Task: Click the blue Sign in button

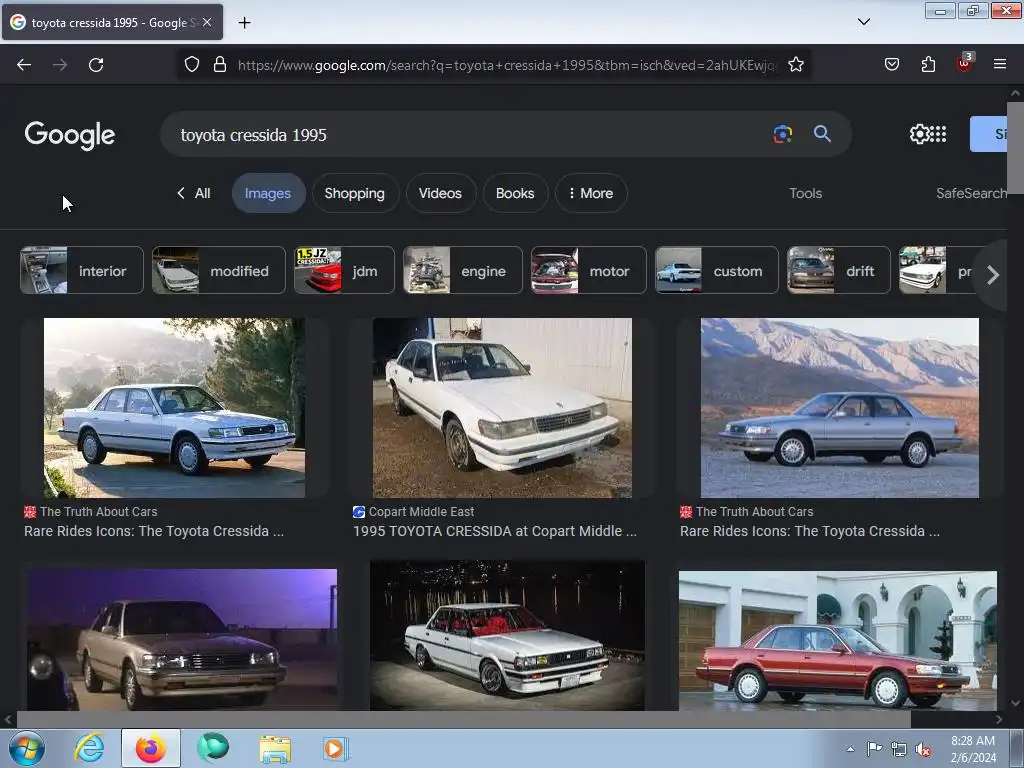Action: coord(988,134)
